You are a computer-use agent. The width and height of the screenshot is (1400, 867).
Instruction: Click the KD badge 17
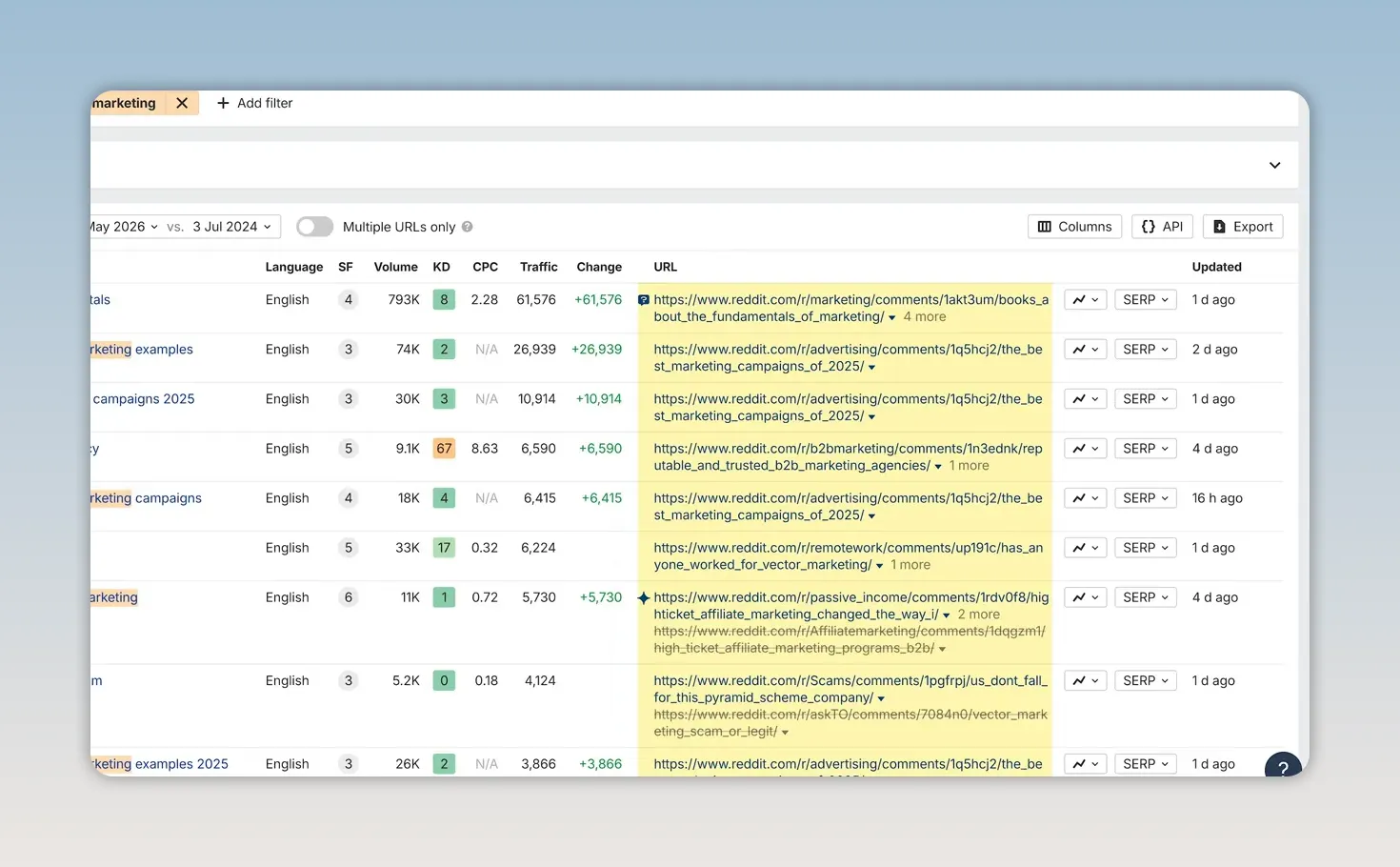(x=444, y=548)
